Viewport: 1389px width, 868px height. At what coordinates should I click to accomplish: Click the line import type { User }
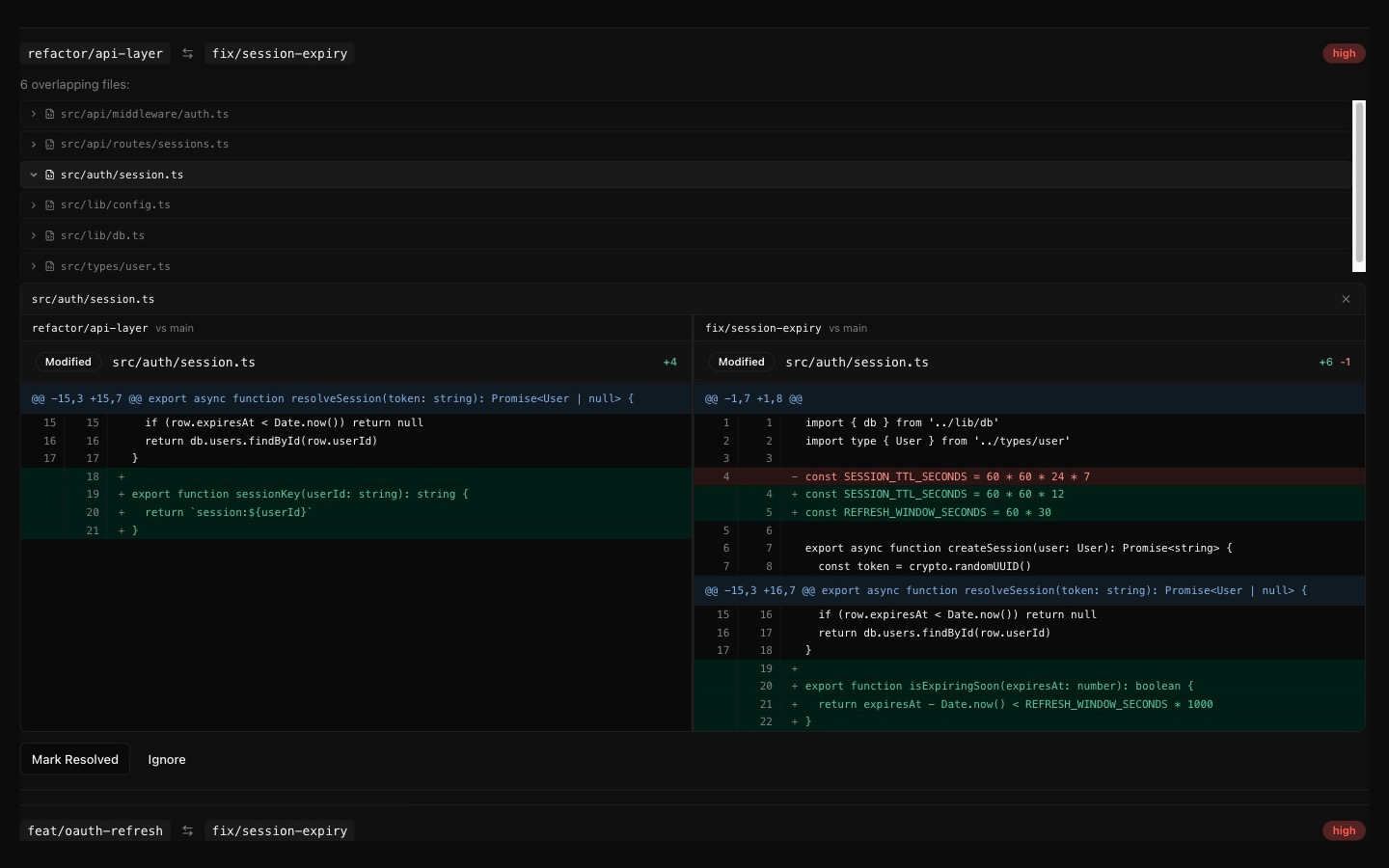[x=1029, y=441]
